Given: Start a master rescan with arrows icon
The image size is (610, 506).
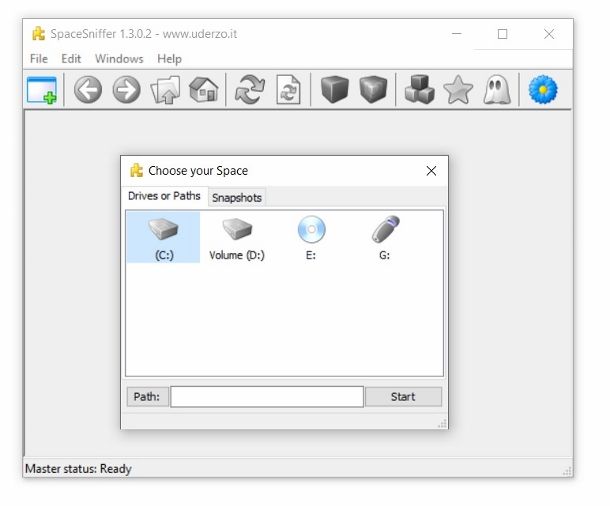Looking at the screenshot, I should pos(250,90).
